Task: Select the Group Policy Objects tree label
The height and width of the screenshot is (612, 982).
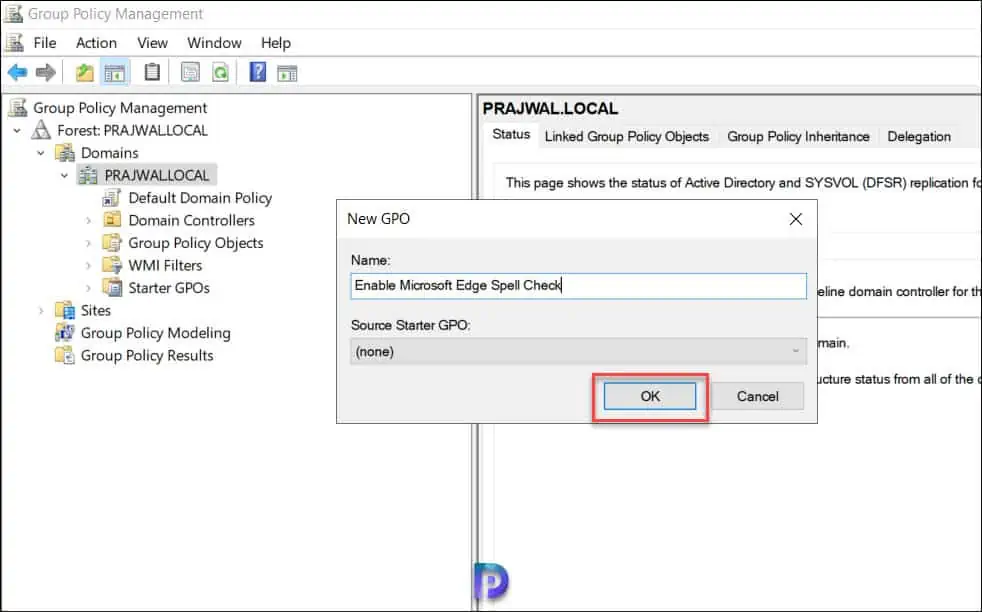Action: pyautogui.click(x=196, y=242)
